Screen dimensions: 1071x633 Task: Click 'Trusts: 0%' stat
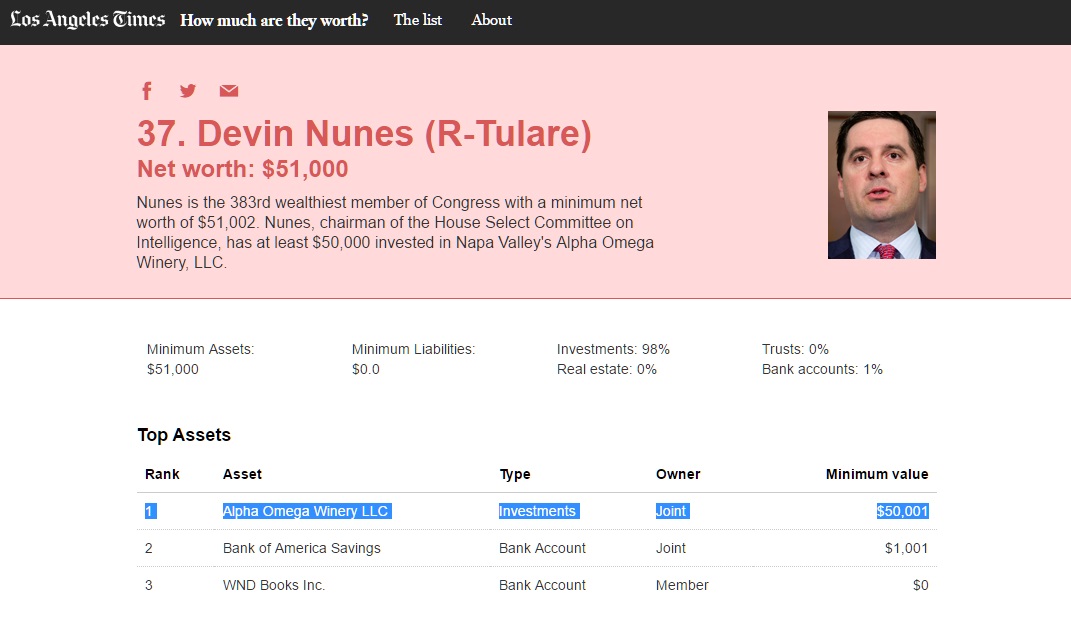click(x=795, y=349)
